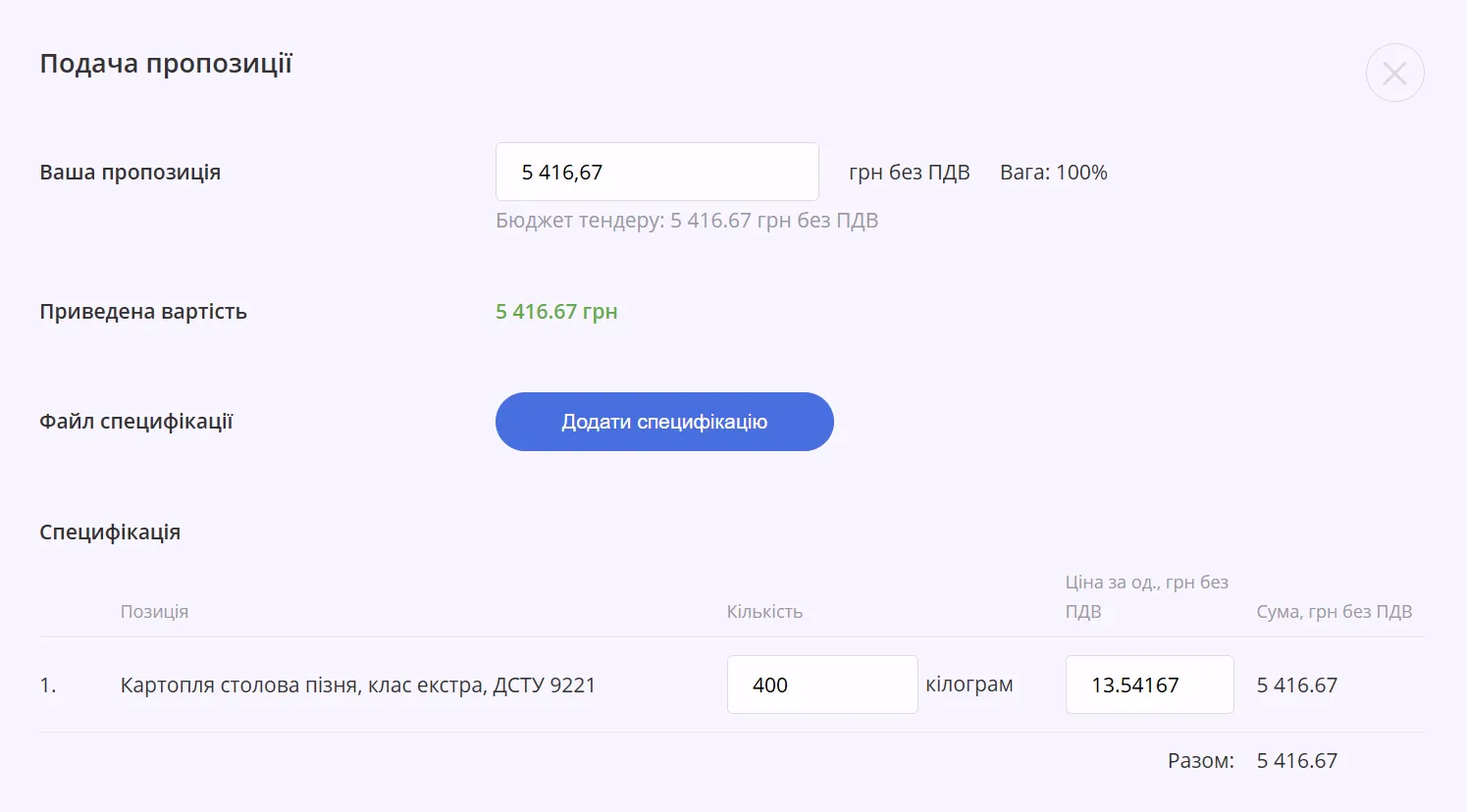This screenshot has height=812, width=1467.
Task: Close the Подача пропозиції dialog
Action: coord(1394,73)
